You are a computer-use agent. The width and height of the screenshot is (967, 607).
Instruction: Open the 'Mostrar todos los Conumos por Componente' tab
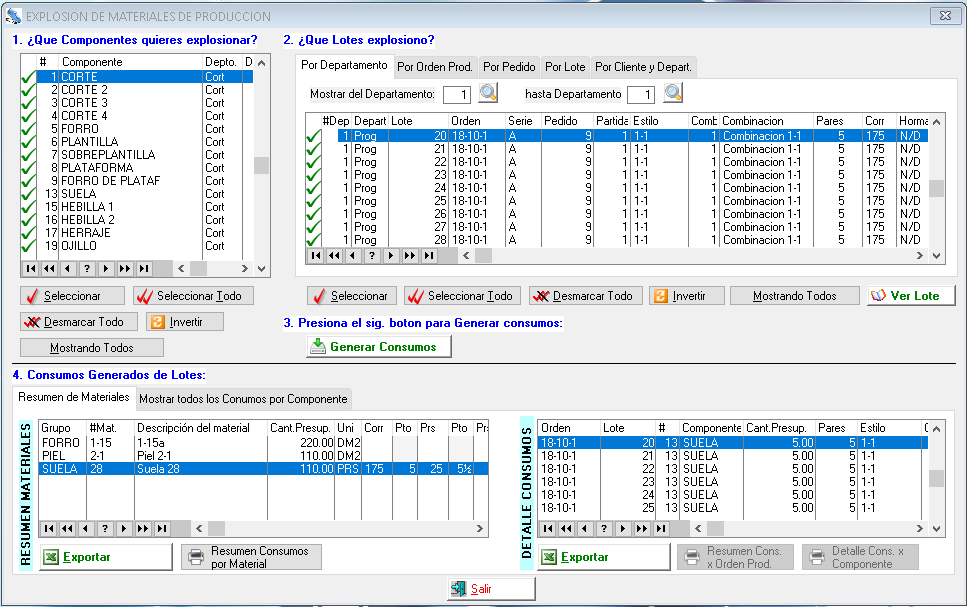point(243,399)
